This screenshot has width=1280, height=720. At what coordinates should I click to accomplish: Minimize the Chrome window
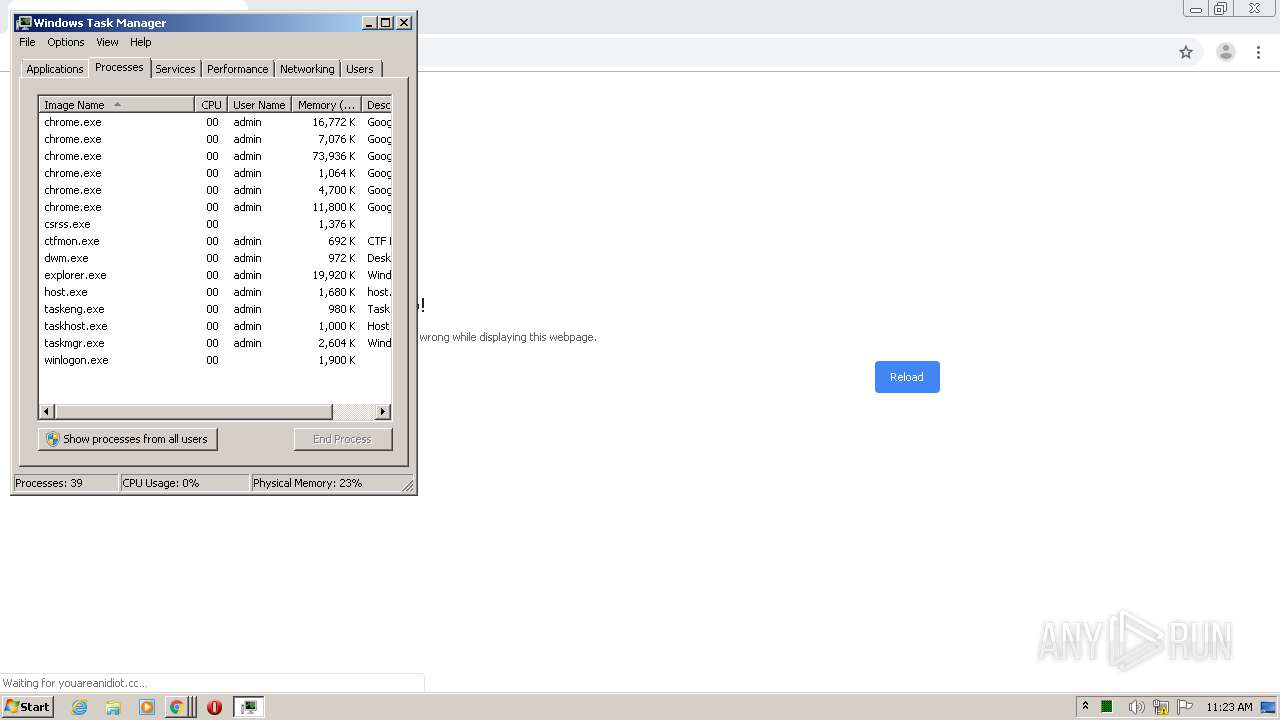[1196, 9]
